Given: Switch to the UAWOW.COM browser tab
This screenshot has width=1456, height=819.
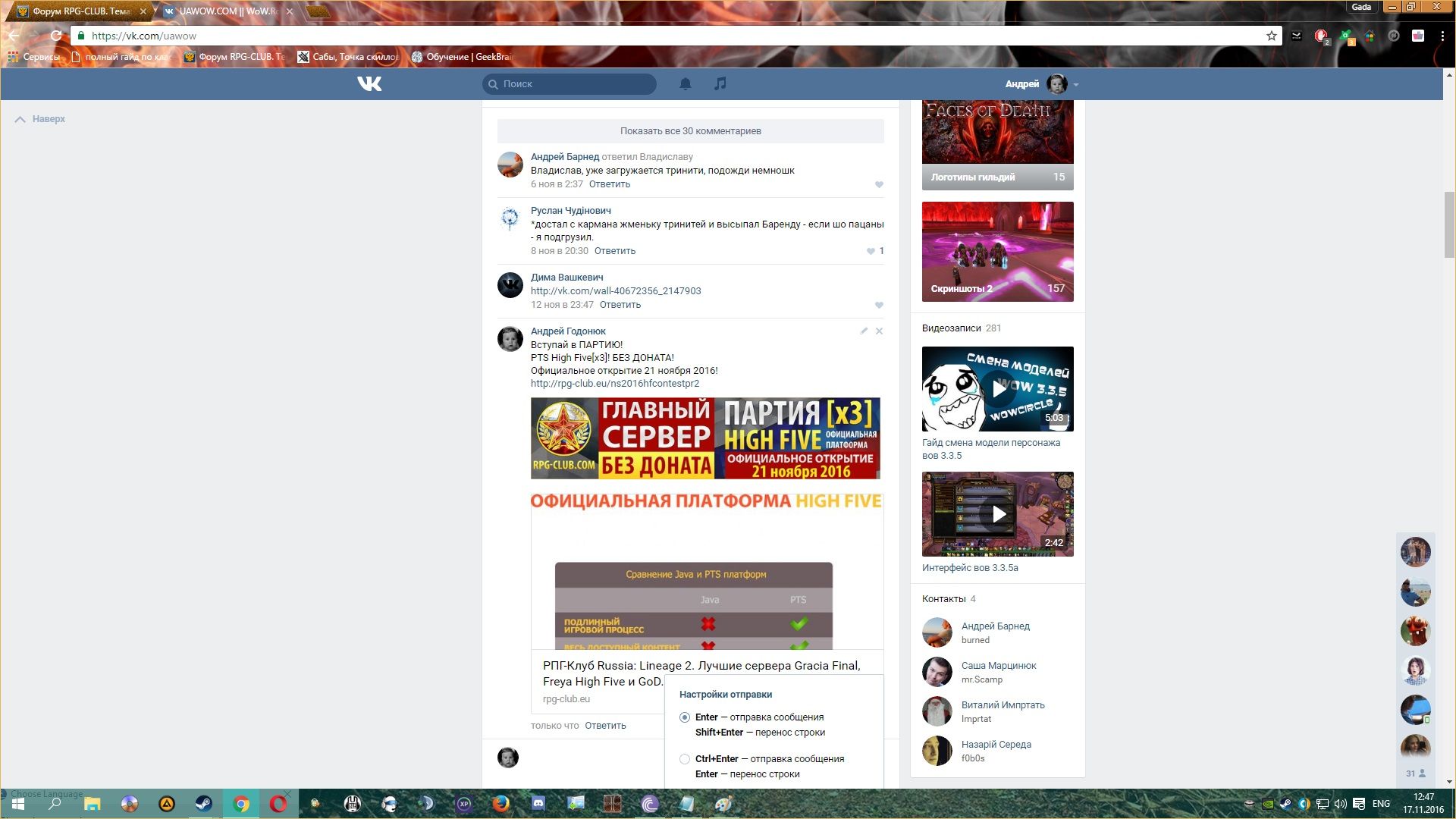Looking at the screenshot, I should coord(227,11).
